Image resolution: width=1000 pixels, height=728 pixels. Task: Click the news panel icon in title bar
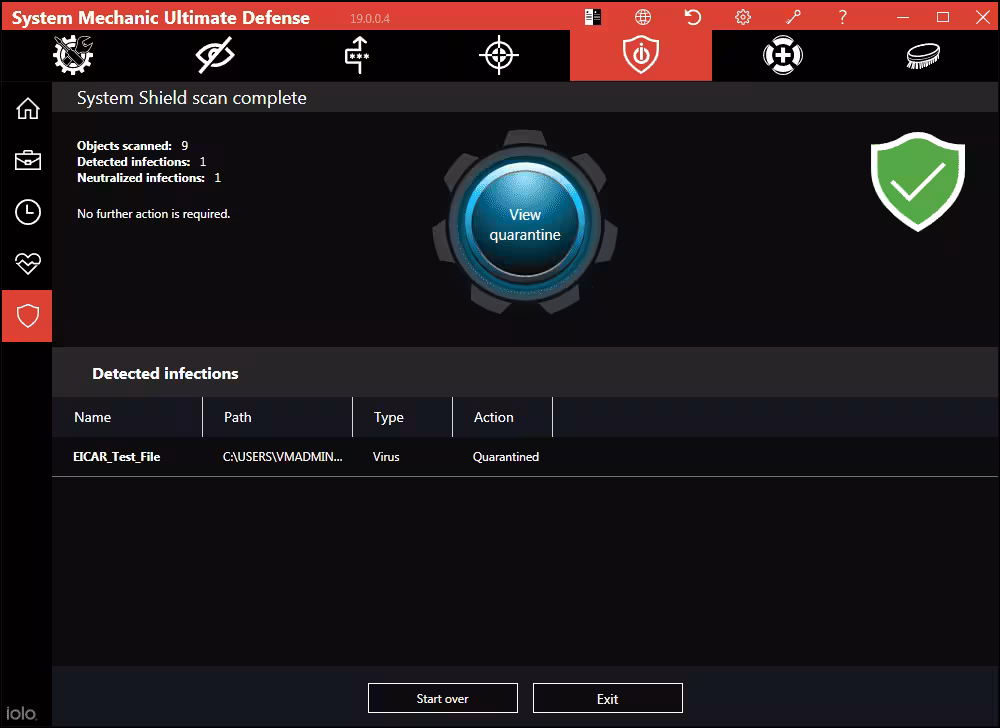[592, 17]
